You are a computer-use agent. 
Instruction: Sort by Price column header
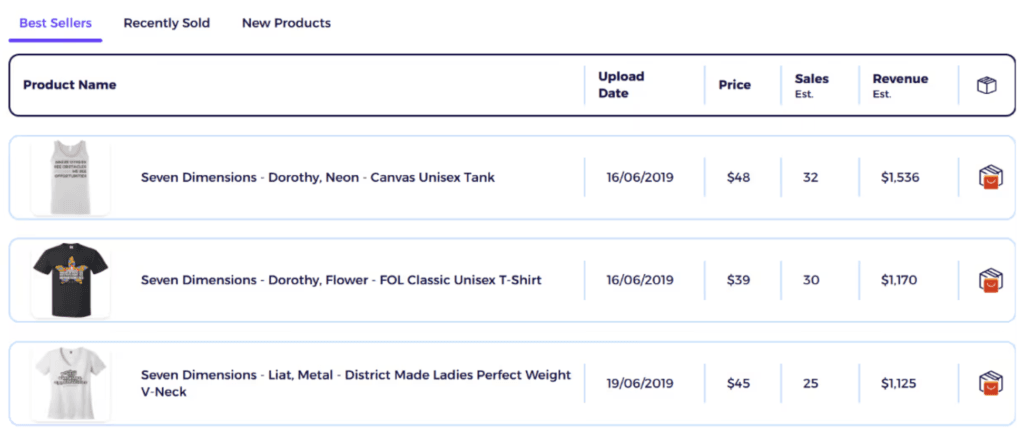coord(734,85)
